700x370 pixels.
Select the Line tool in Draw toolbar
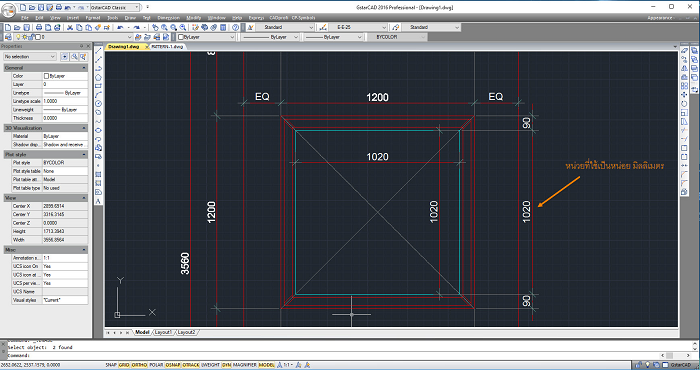[x=99, y=50]
